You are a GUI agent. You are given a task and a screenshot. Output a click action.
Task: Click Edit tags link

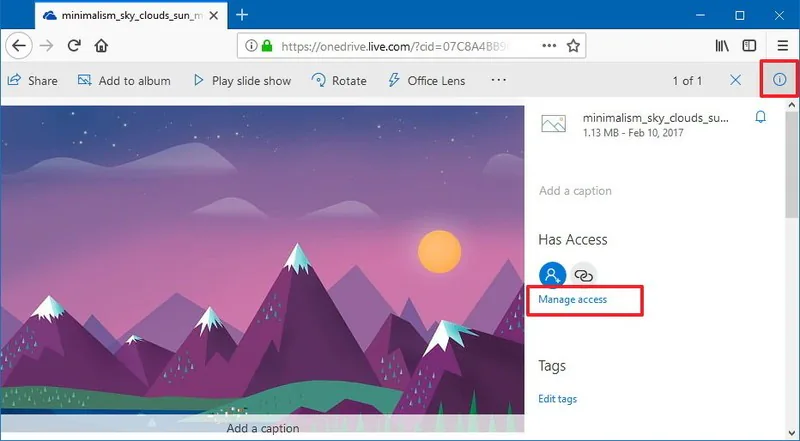tap(557, 399)
